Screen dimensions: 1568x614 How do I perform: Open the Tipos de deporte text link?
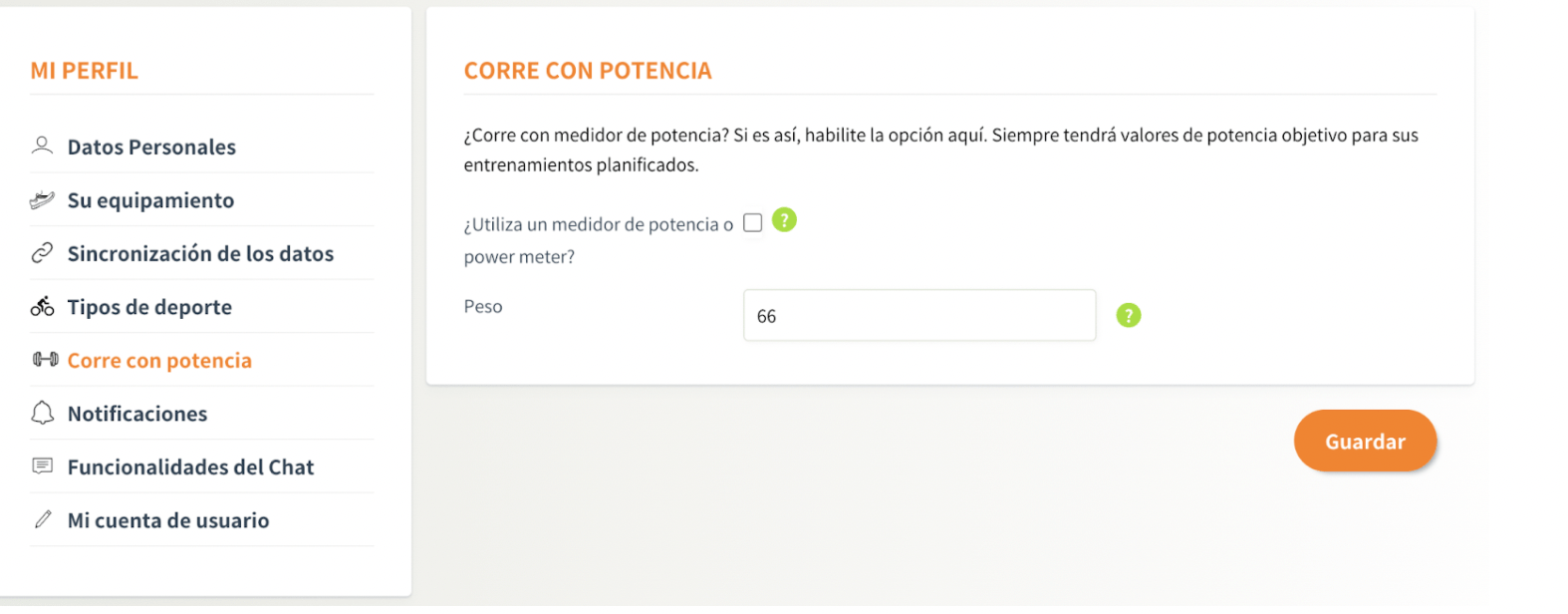coord(149,307)
